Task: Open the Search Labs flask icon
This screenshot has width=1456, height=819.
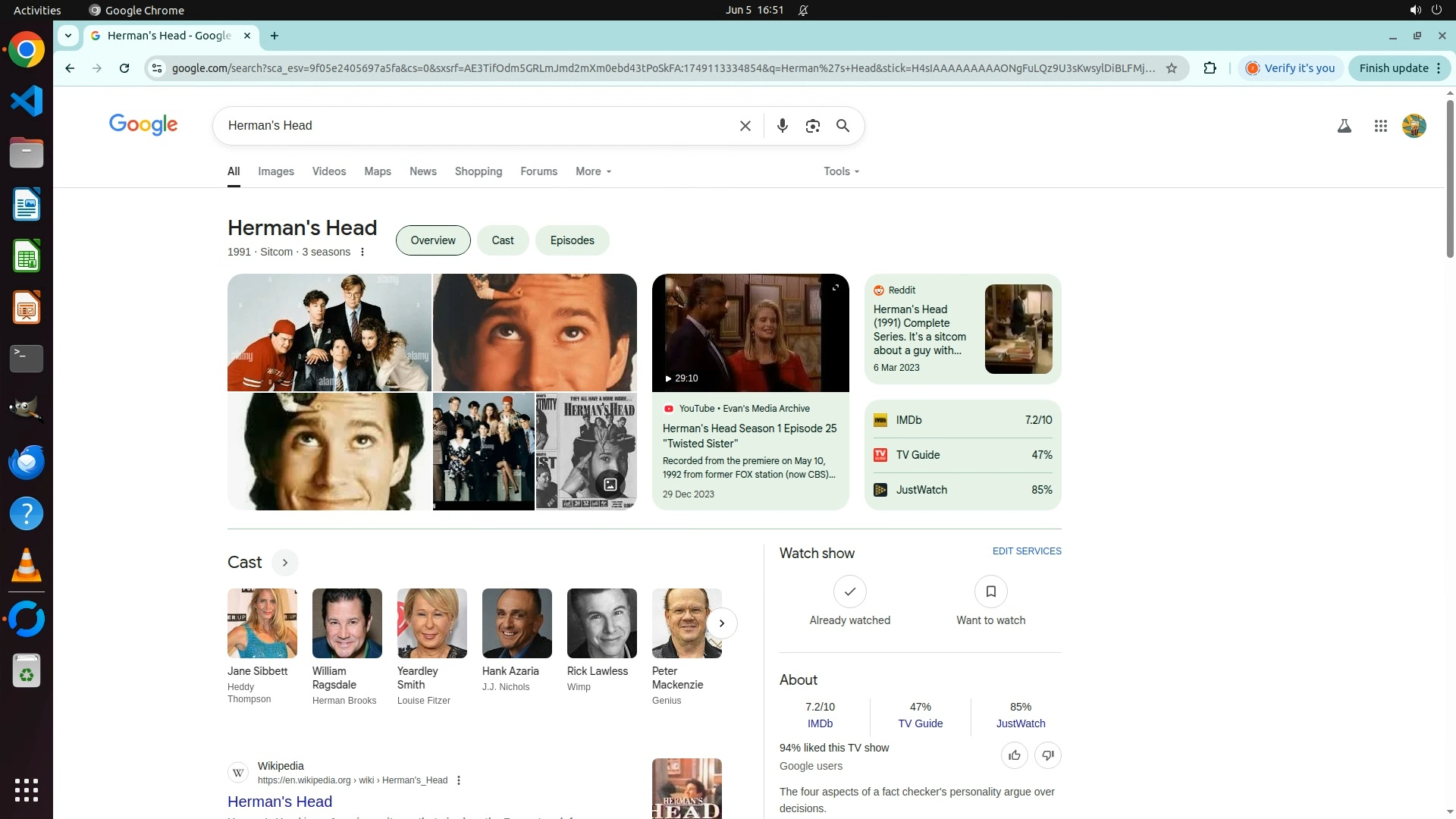Action: click(1344, 126)
